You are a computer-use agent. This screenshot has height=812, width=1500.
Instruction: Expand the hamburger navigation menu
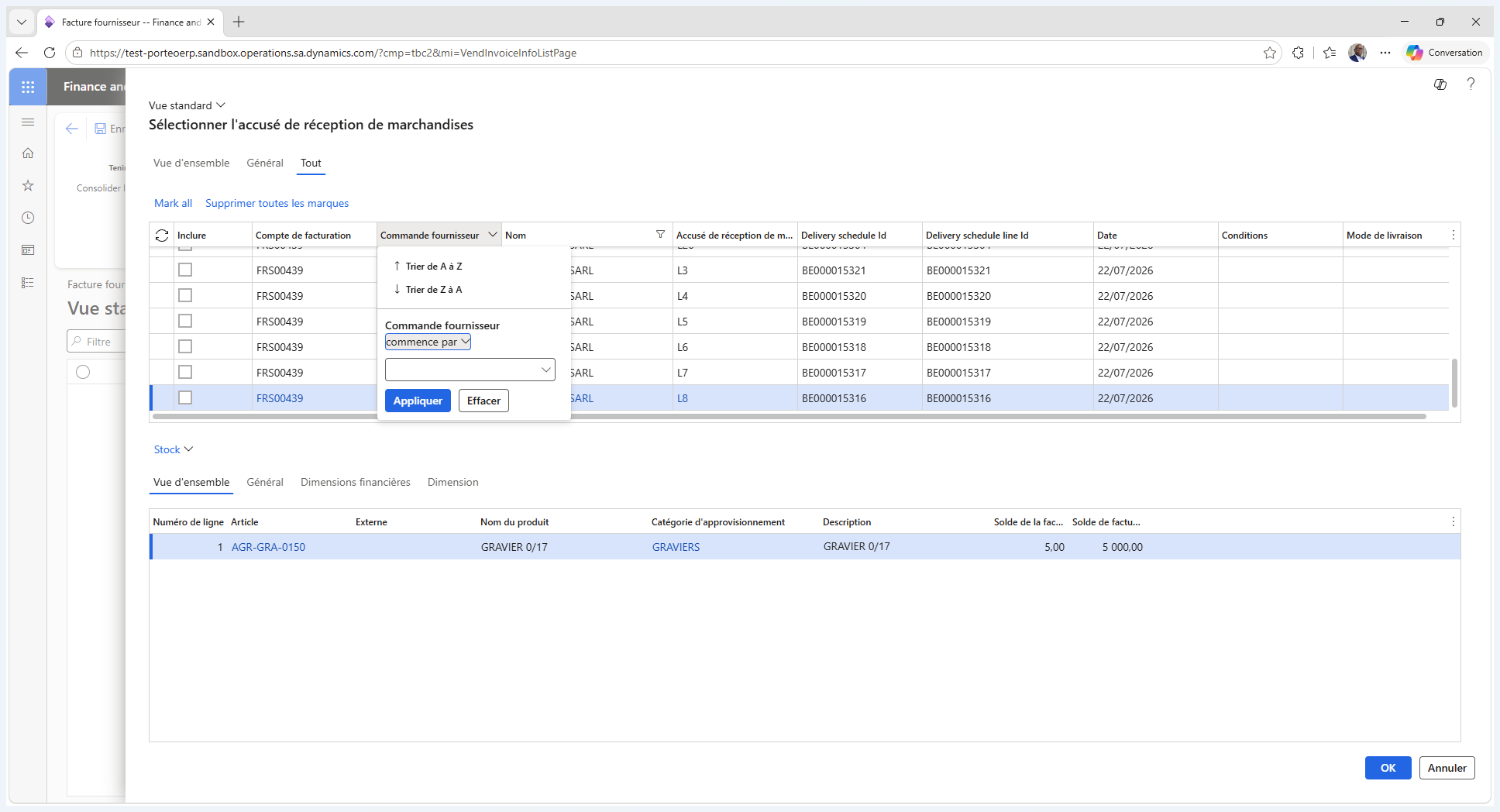point(28,122)
